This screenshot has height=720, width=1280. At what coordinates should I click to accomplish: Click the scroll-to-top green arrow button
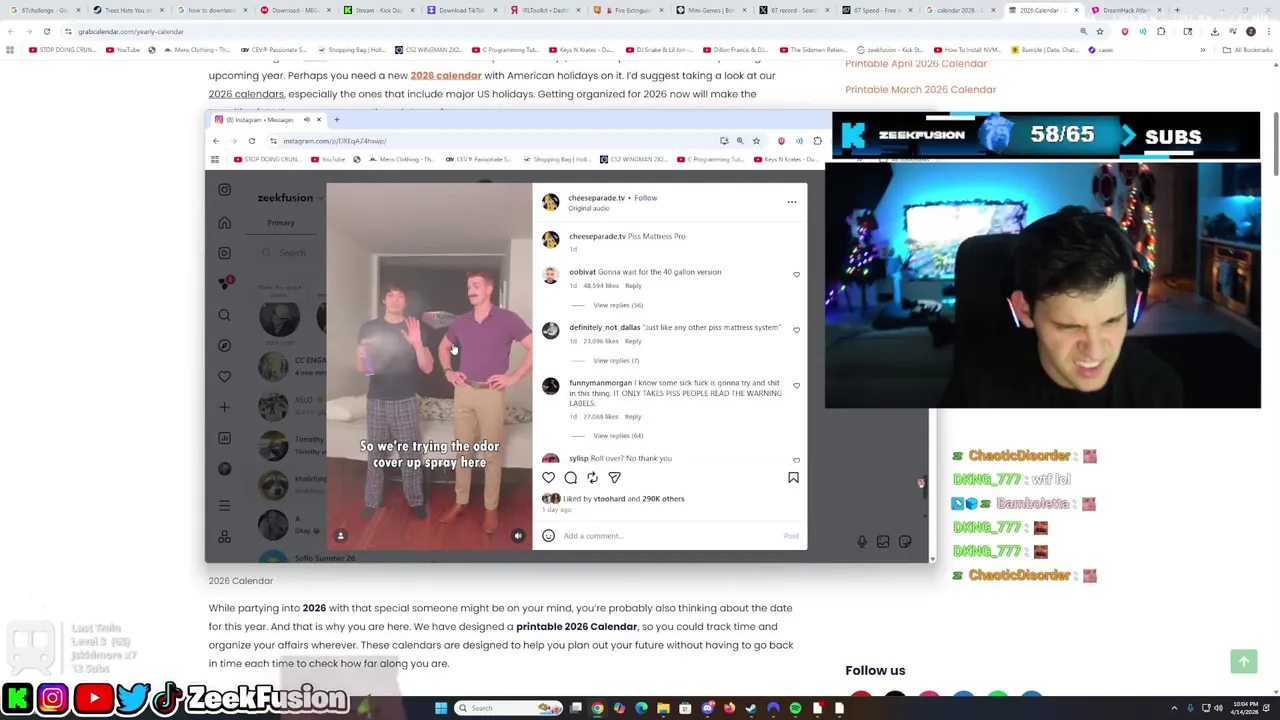point(1244,661)
